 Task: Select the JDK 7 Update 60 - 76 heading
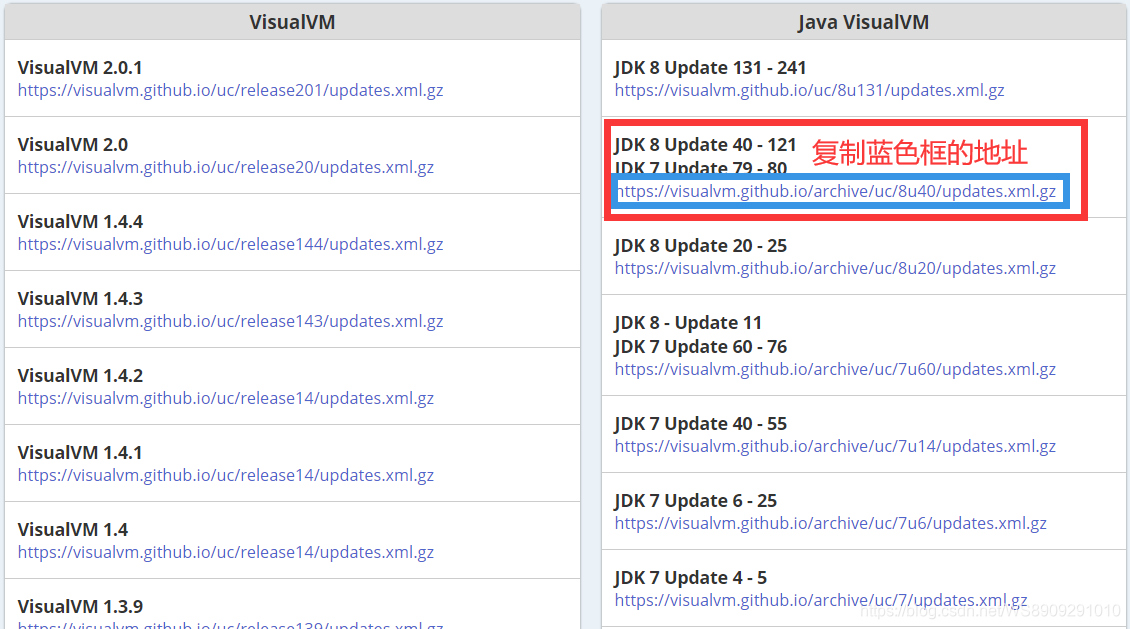point(700,347)
